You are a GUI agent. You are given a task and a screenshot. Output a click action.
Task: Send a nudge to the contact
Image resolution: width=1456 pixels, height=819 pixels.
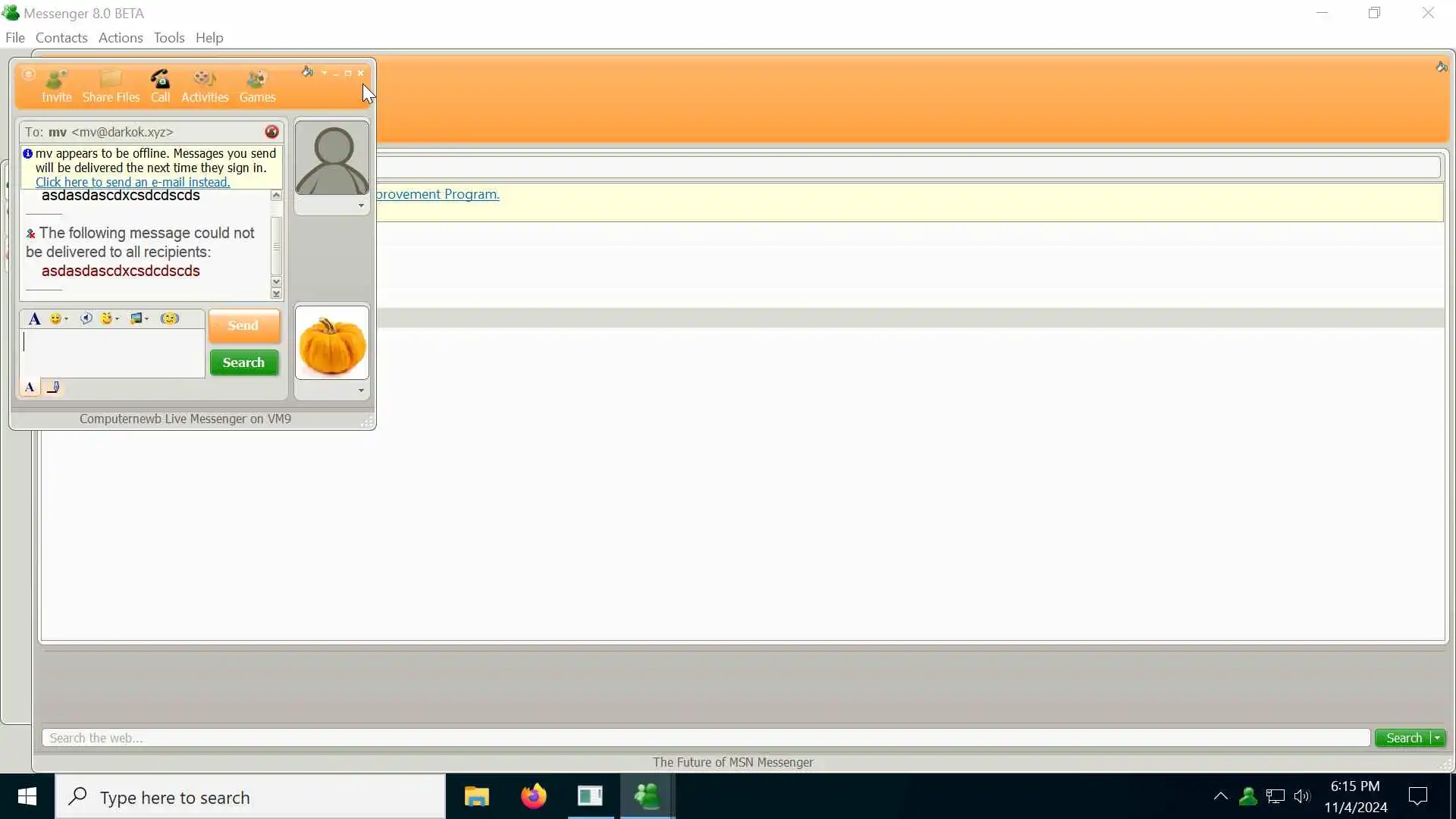point(170,318)
